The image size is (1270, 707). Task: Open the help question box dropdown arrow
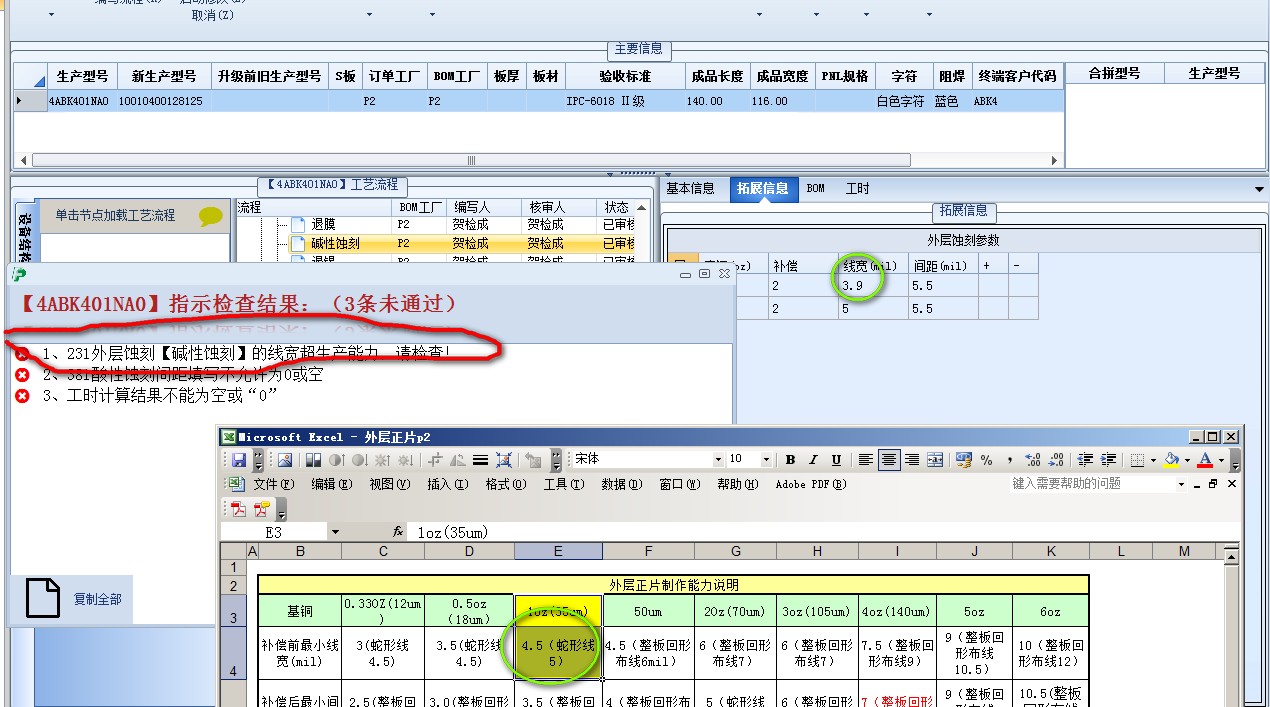[x=1181, y=484]
